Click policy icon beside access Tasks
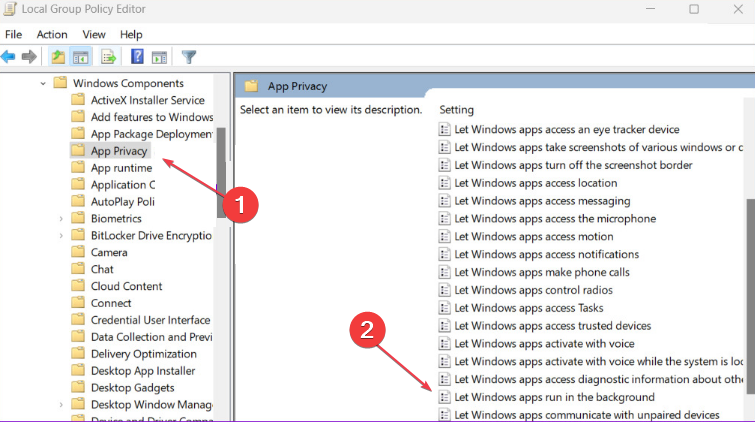 444,308
